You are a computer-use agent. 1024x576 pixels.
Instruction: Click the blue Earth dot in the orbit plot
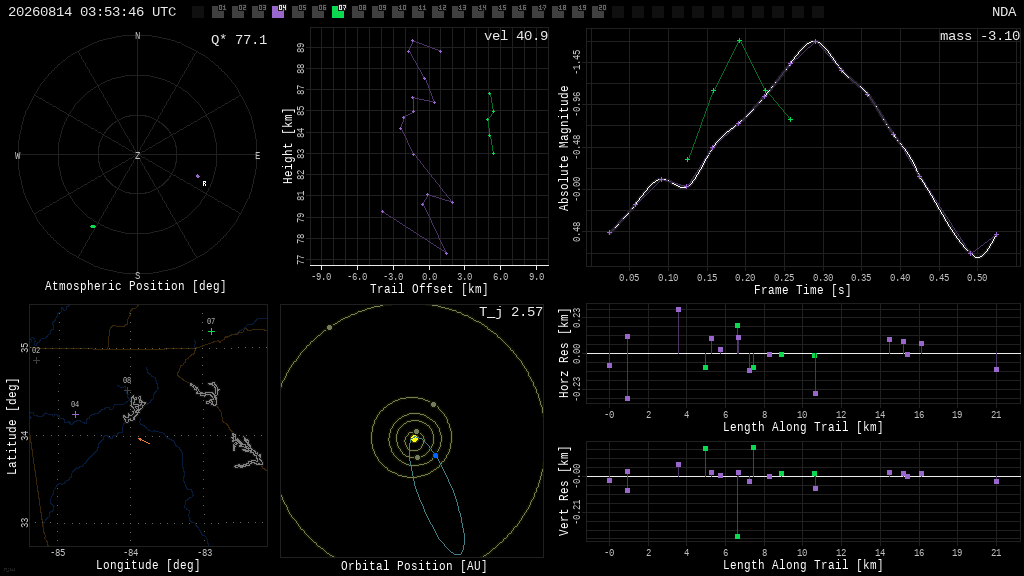[x=436, y=456]
